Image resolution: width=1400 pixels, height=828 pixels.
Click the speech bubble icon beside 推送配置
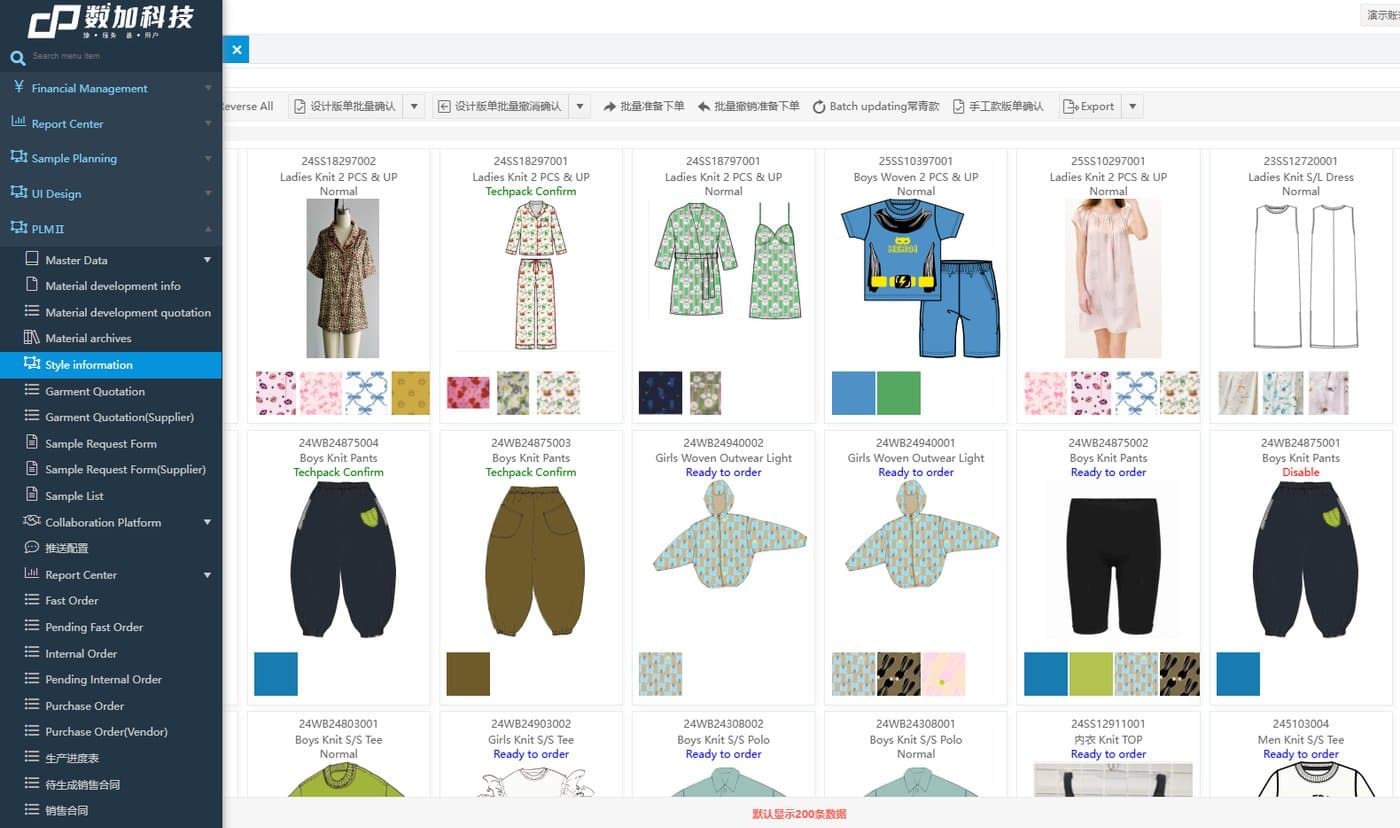pos(32,548)
